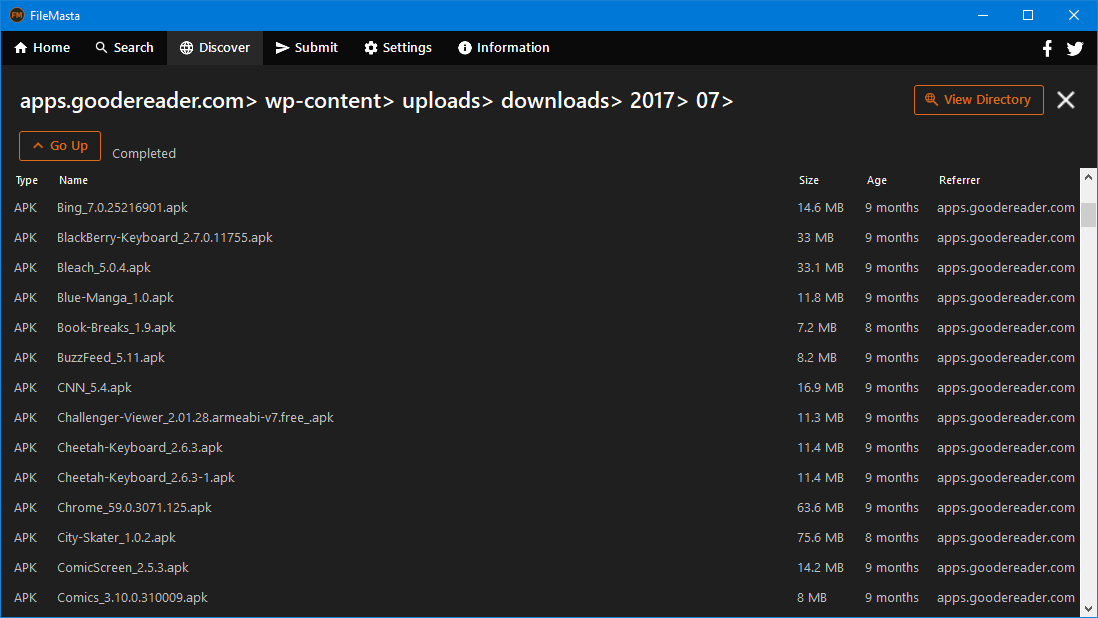Click the Go Up button
Screen dimensions: 1098x618
tap(59, 145)
